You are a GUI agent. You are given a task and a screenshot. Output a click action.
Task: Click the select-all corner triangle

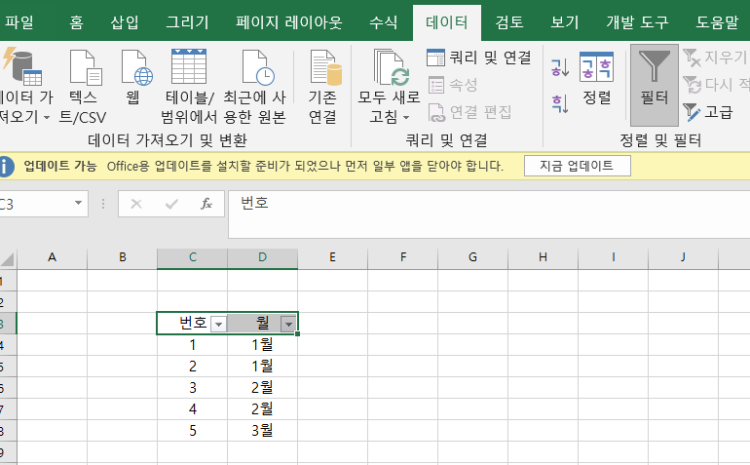pos(8,259)
